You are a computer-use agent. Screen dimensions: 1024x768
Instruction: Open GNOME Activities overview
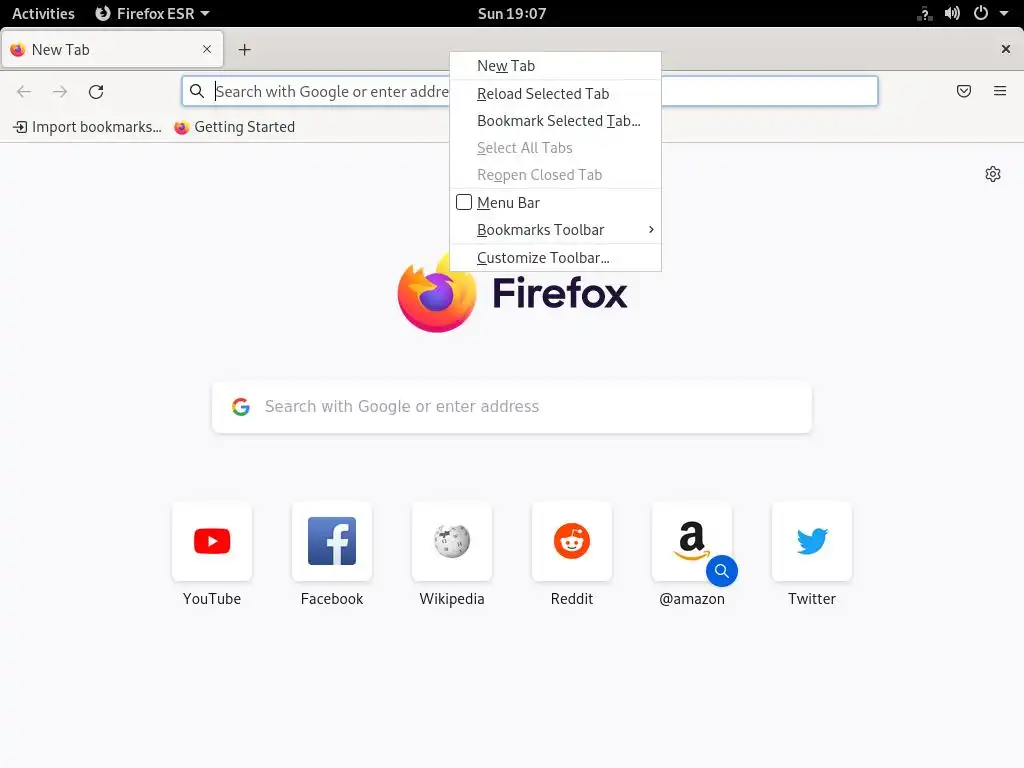point(43,13)
